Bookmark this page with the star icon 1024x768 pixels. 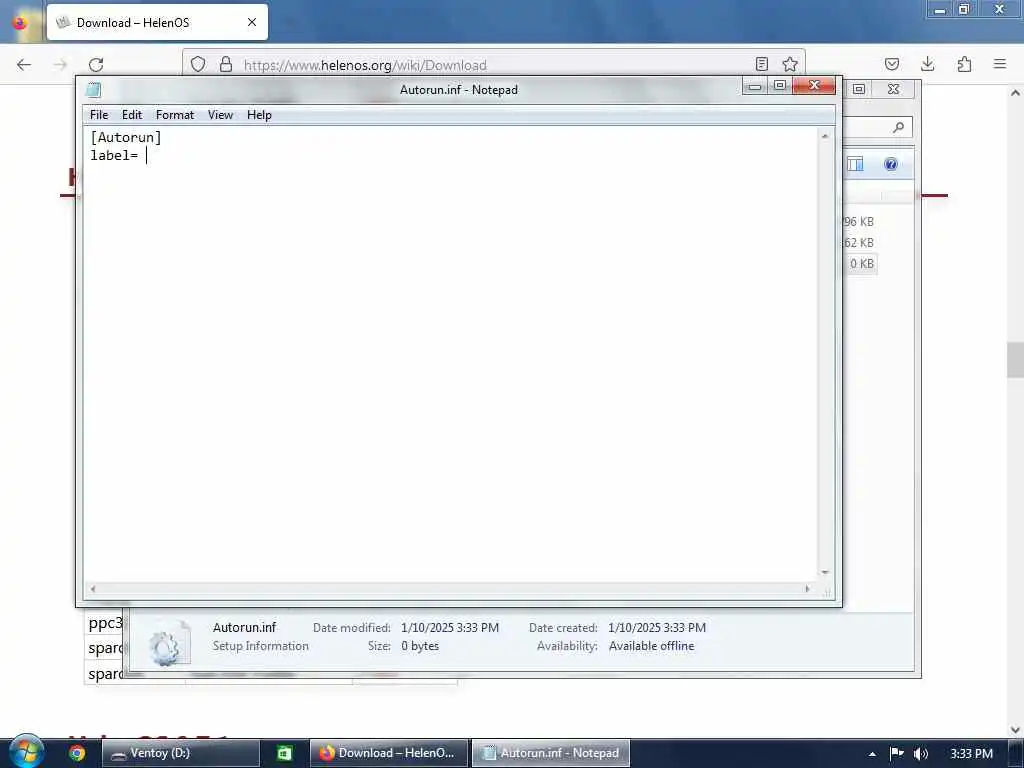point(790,64)
